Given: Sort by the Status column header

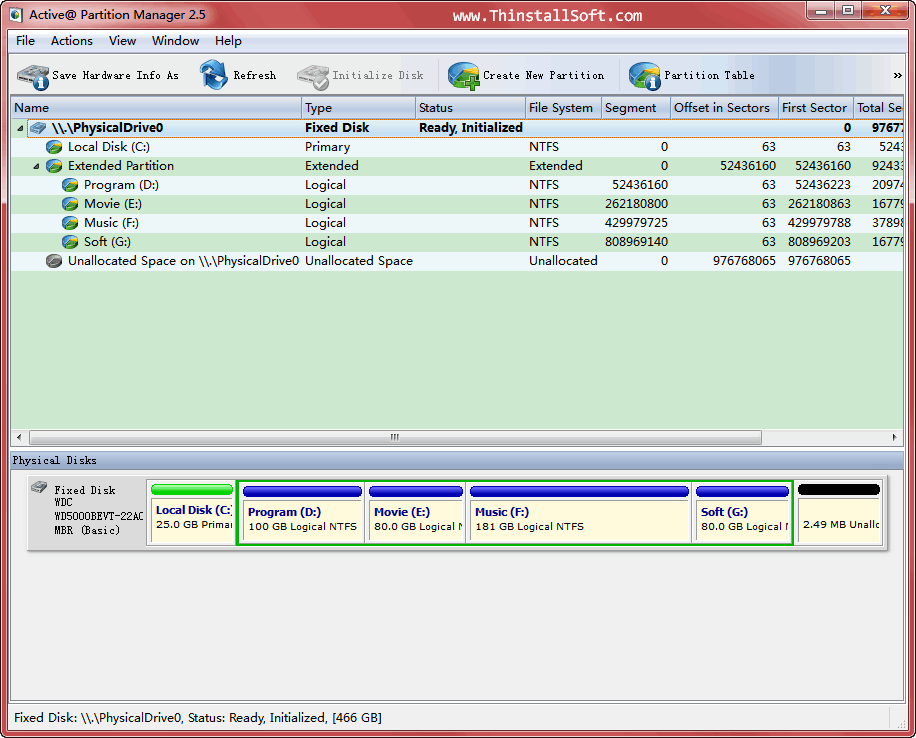Looking at the screenshot, I should point(470,108).
